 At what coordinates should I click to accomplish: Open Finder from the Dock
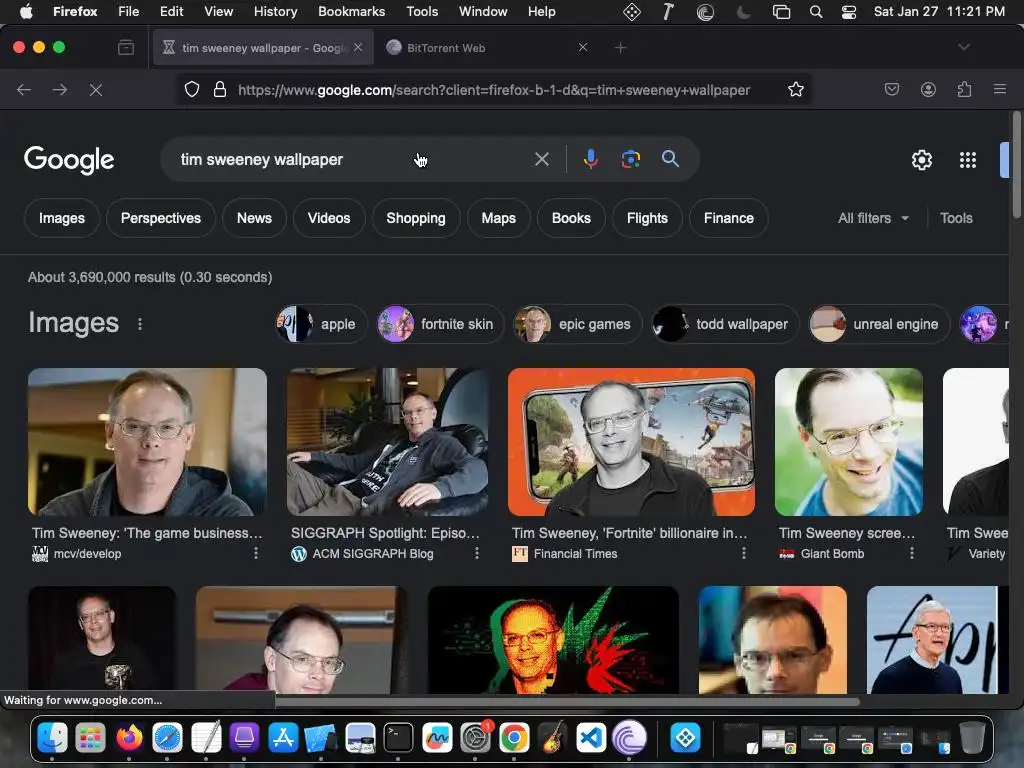(x=52, y=738)
